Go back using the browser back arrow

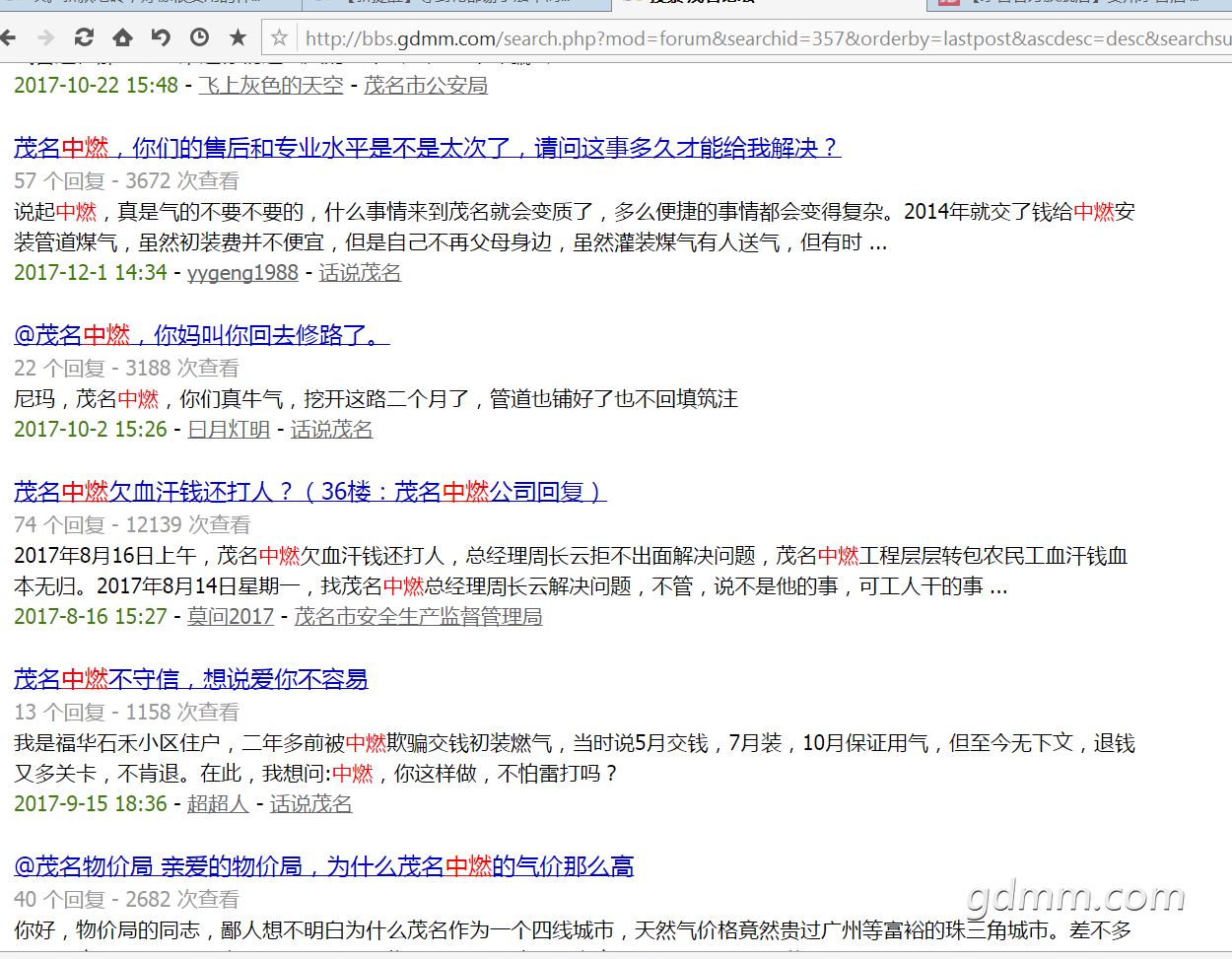point(8,37)
